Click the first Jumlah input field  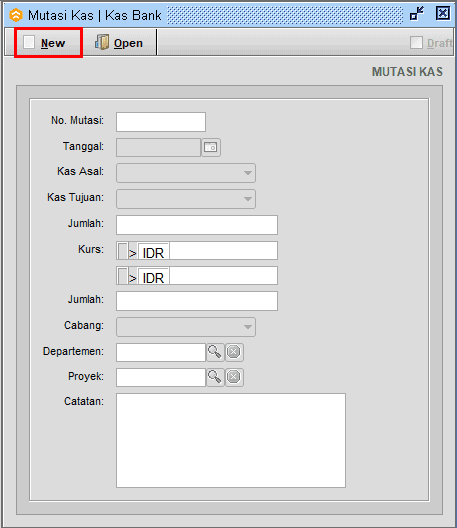(197, 225)
